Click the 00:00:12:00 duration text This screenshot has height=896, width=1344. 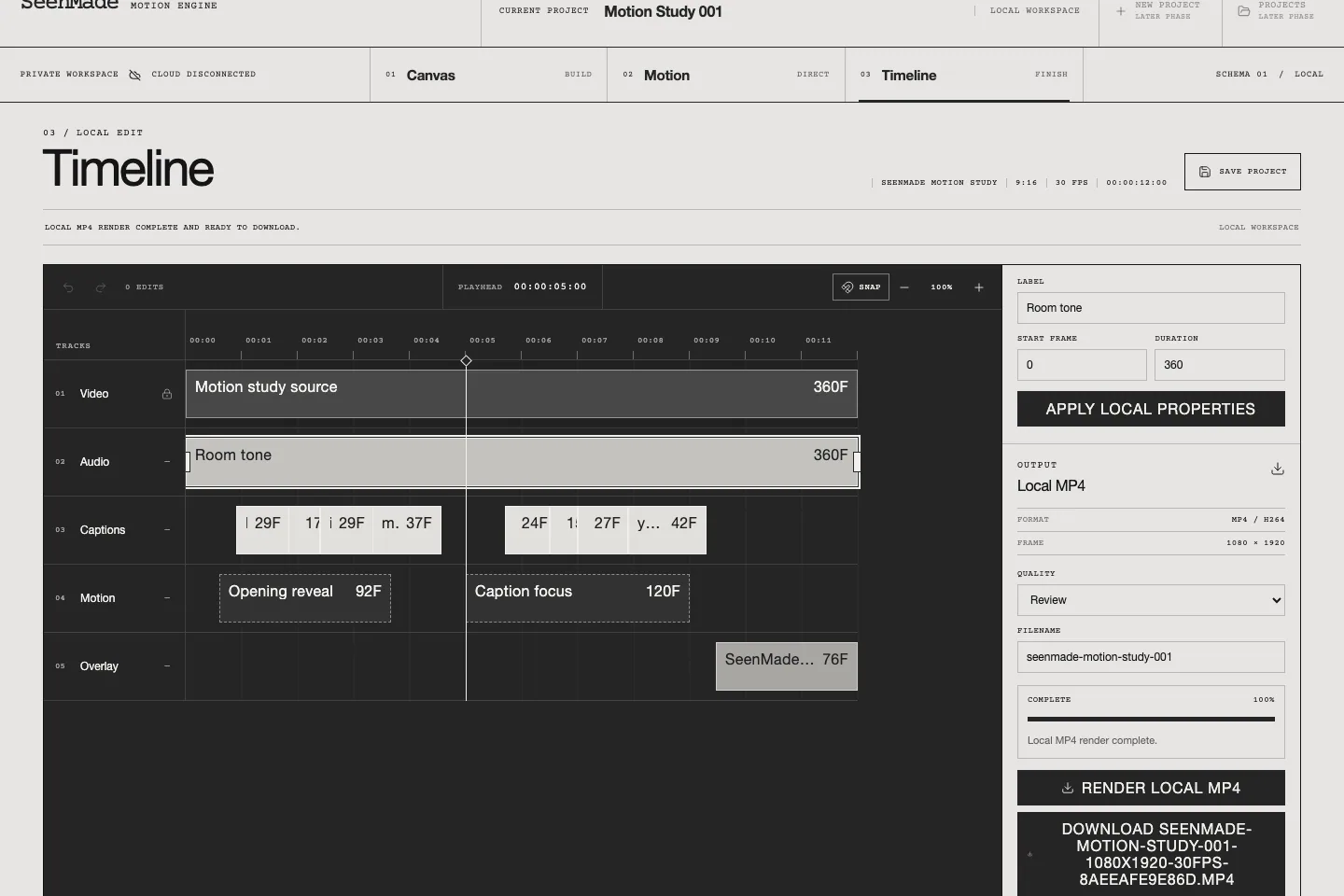1137,183
